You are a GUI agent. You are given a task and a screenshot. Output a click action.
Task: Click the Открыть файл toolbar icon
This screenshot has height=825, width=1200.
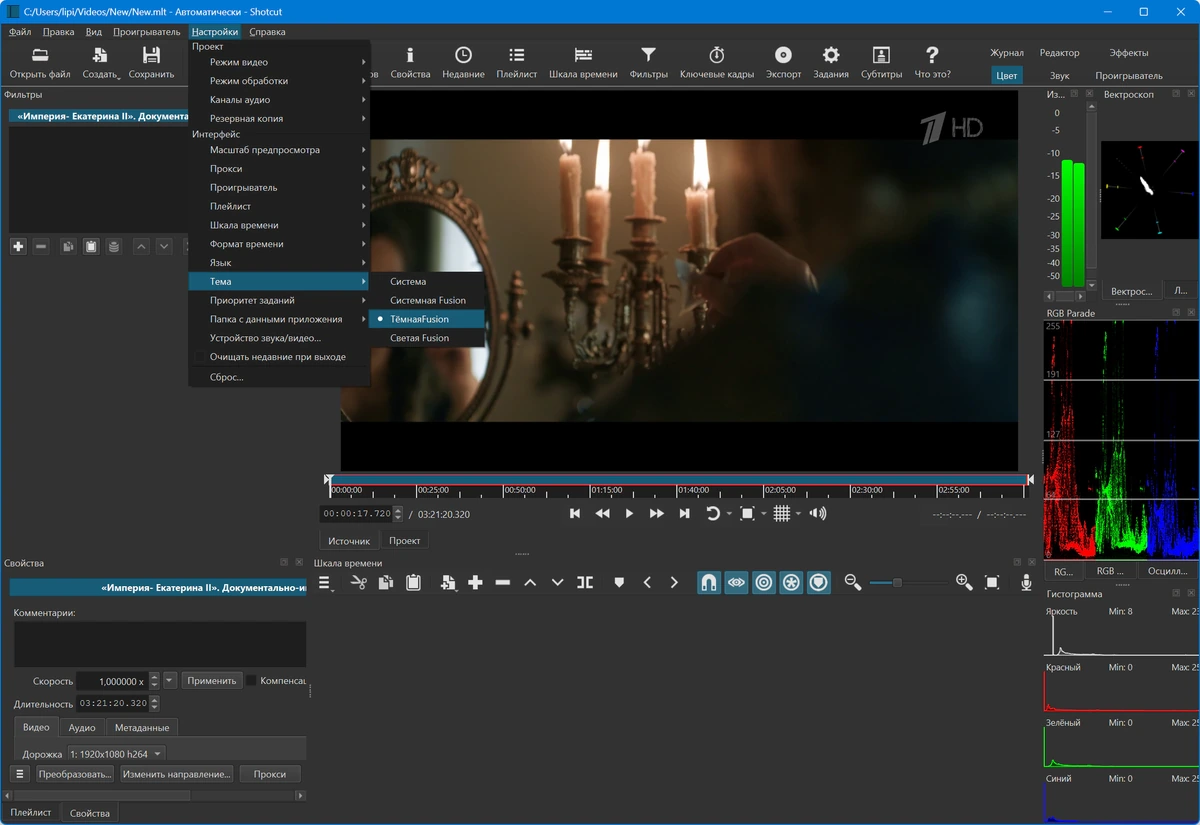40,62
